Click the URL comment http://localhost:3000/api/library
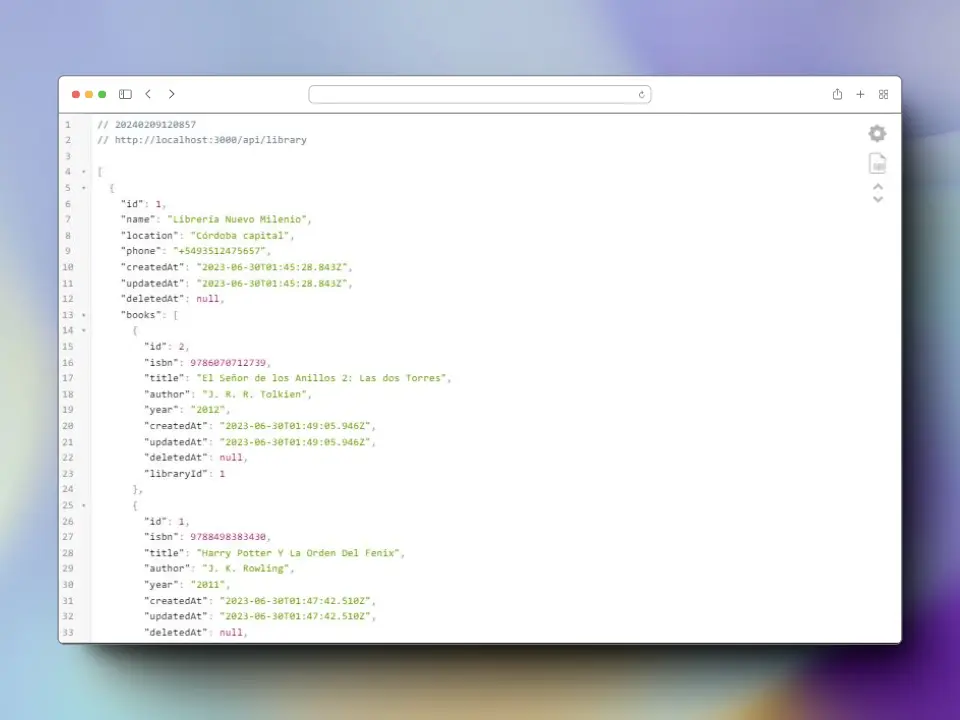Image resolution: width=960 pixels, height=720 pixels. click(x=211, y=140)
